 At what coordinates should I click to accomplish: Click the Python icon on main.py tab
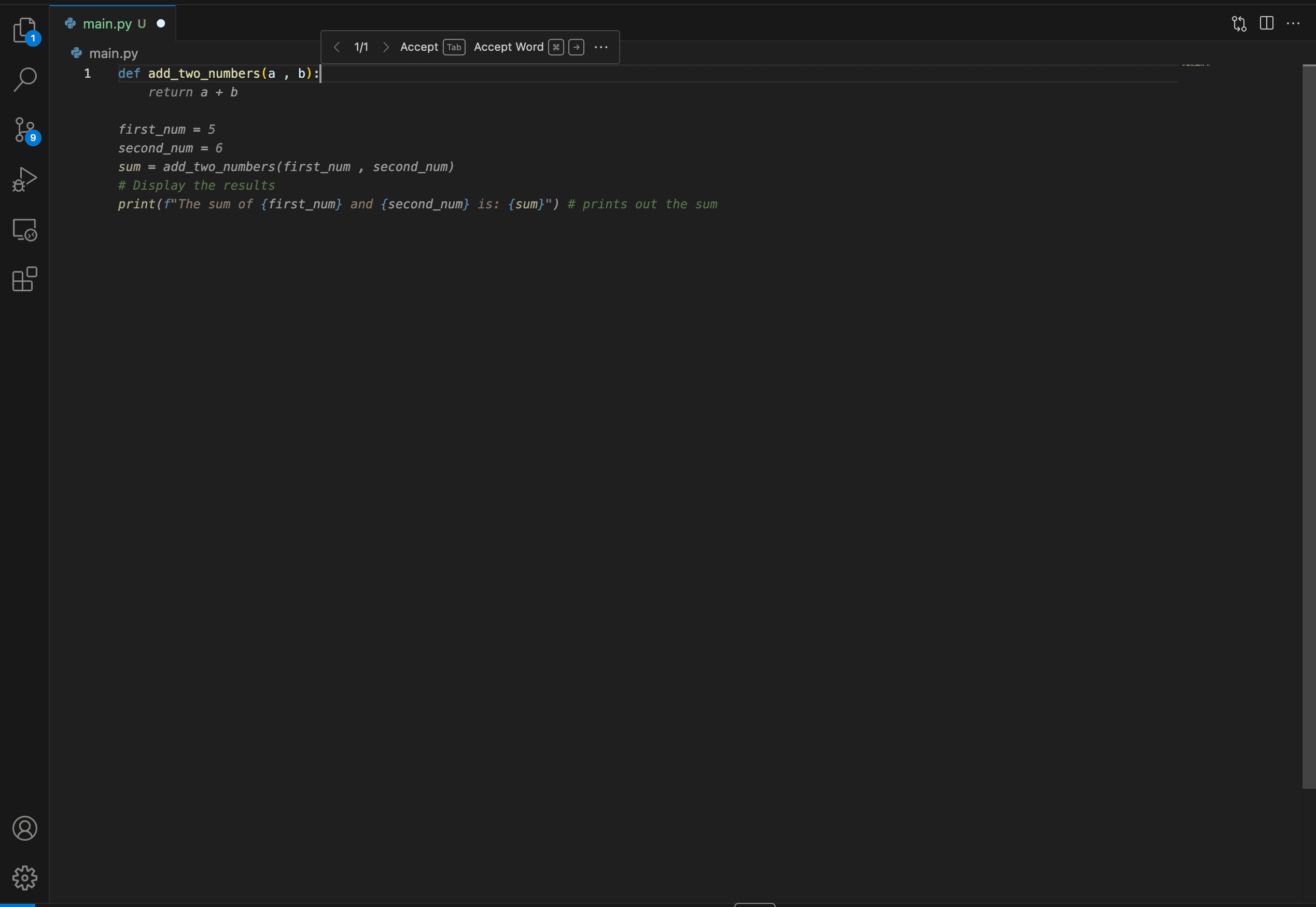point(69,23)
